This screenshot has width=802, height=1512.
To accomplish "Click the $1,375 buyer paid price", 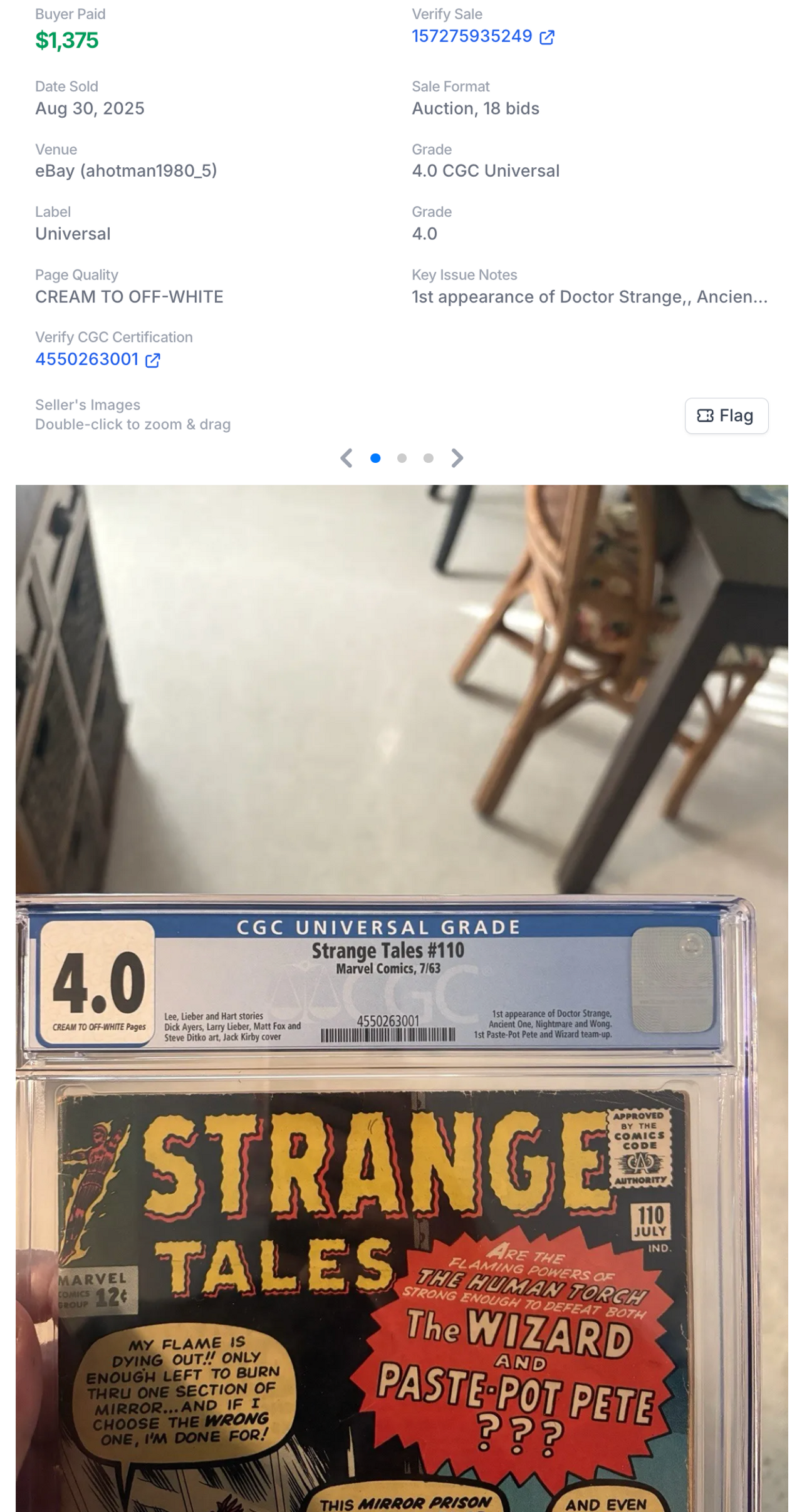I will coord(67,41).
